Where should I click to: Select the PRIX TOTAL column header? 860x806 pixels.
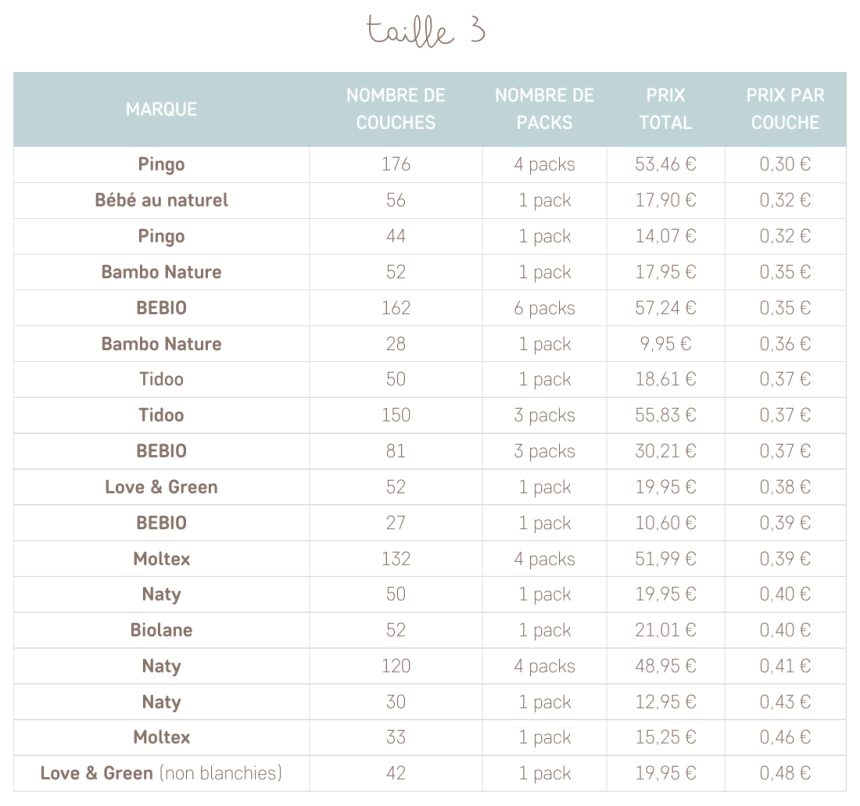pos(665,109)
